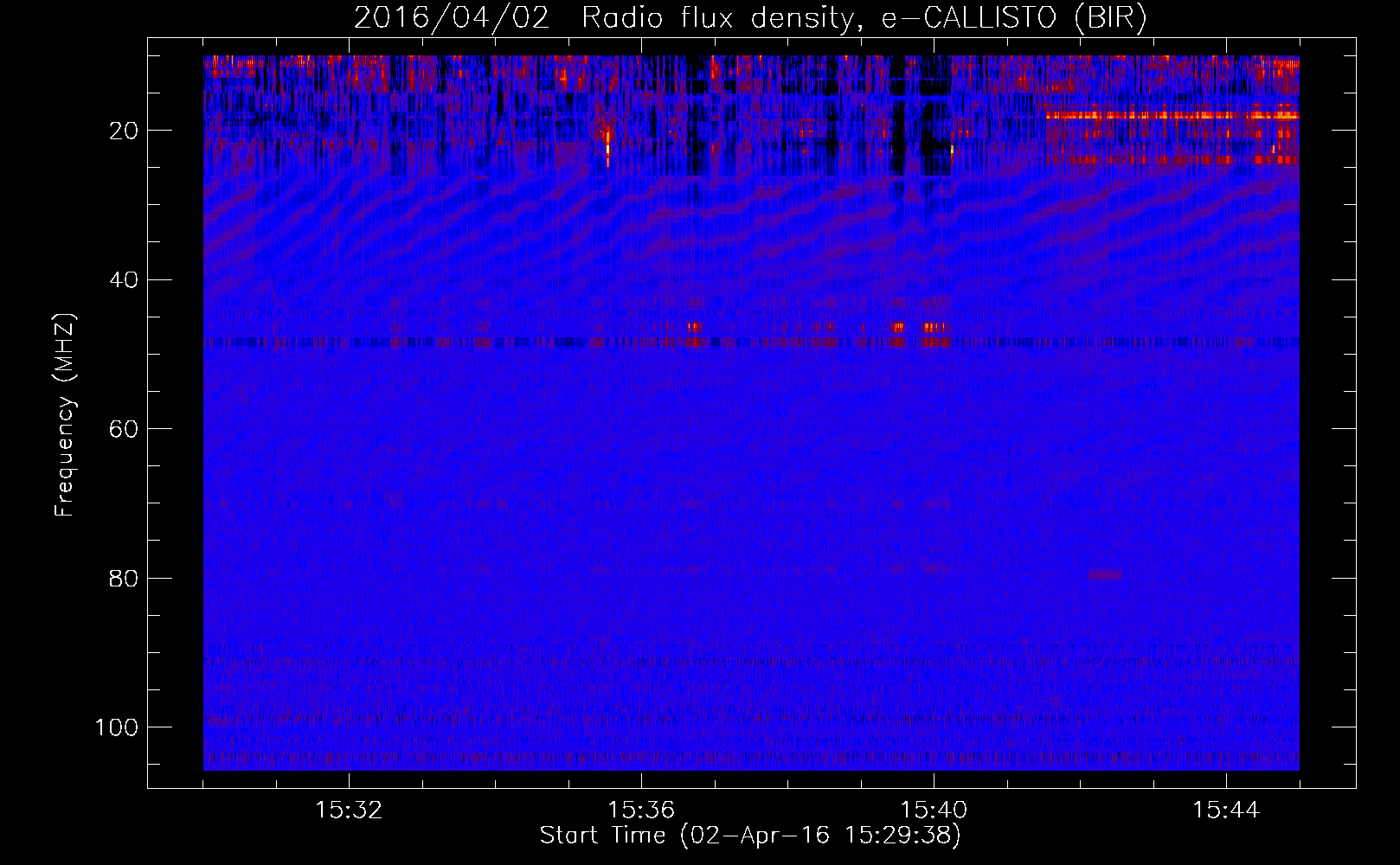Click the "15:40" time tick label
This screenshot has width=1400, height=865.
point(934,811)
